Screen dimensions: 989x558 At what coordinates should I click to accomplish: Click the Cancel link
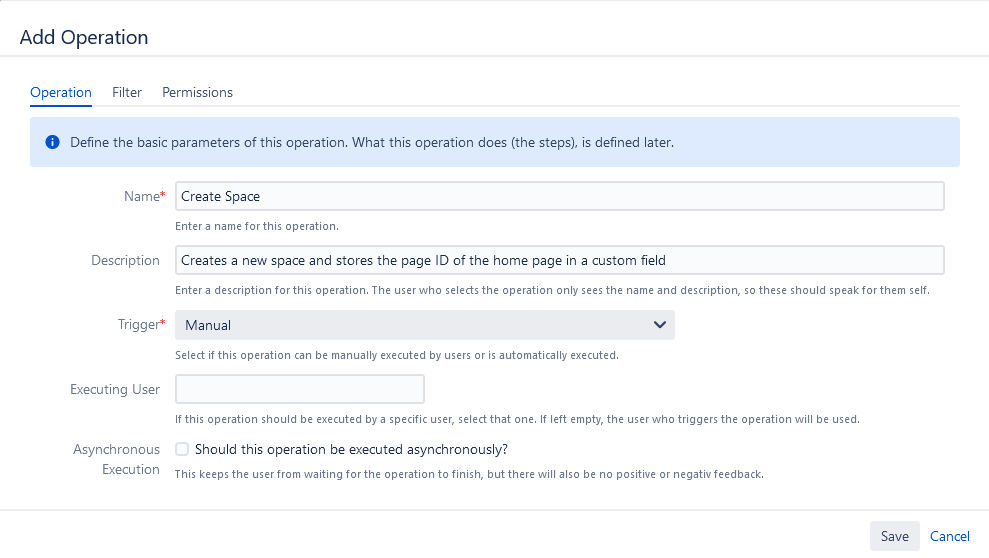click(x=949, y=536)
